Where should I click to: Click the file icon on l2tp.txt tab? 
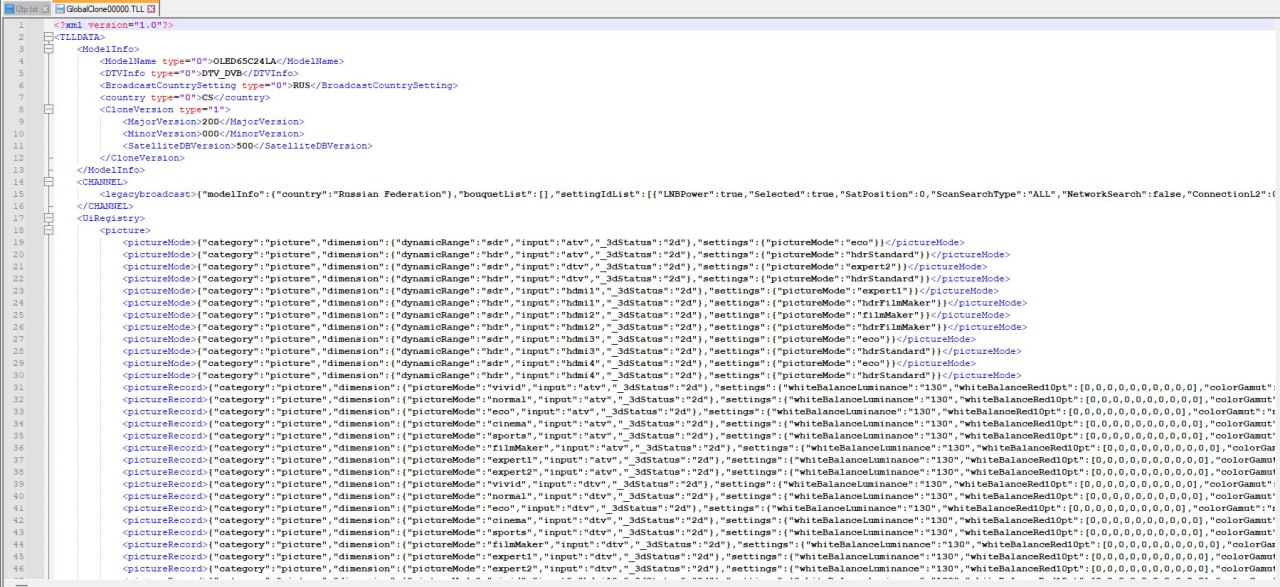point(6,8)
